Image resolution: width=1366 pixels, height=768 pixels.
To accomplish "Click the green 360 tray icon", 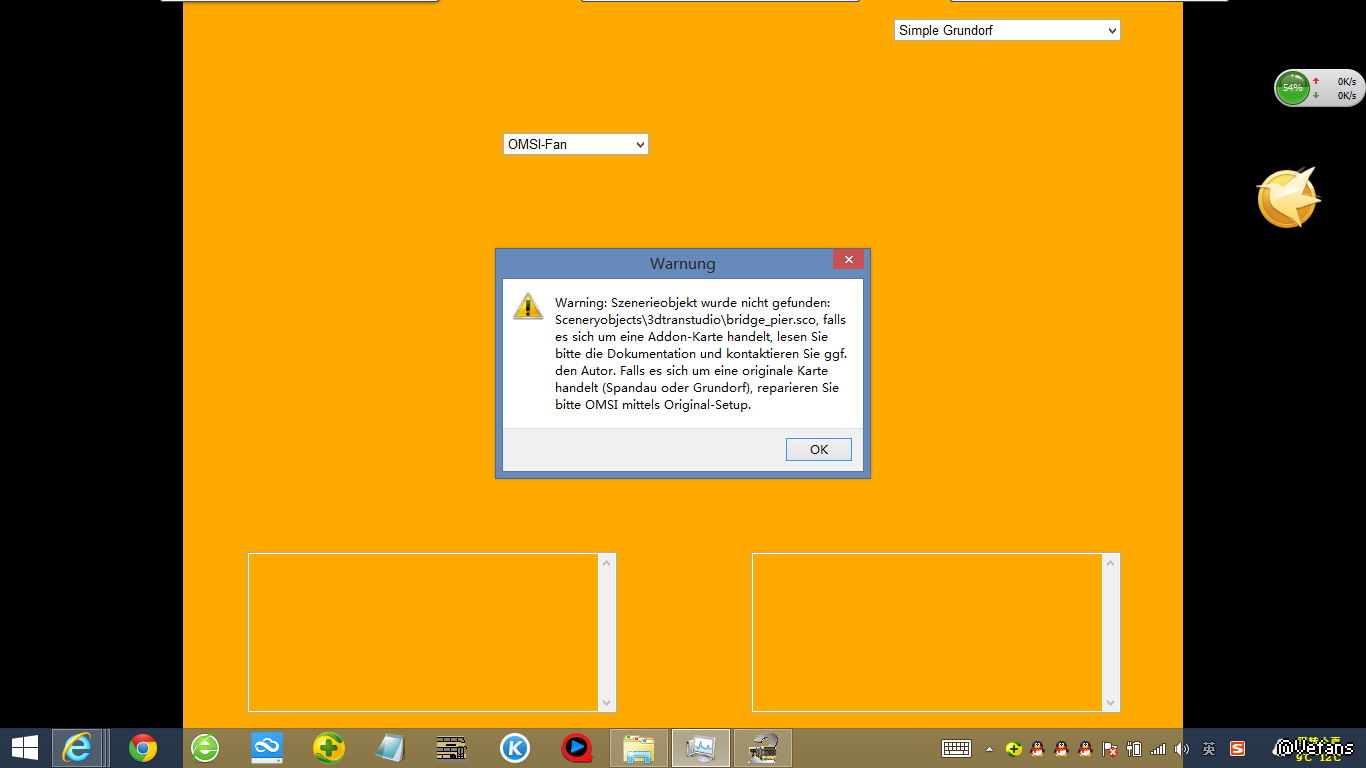I will click(1014, 749).
